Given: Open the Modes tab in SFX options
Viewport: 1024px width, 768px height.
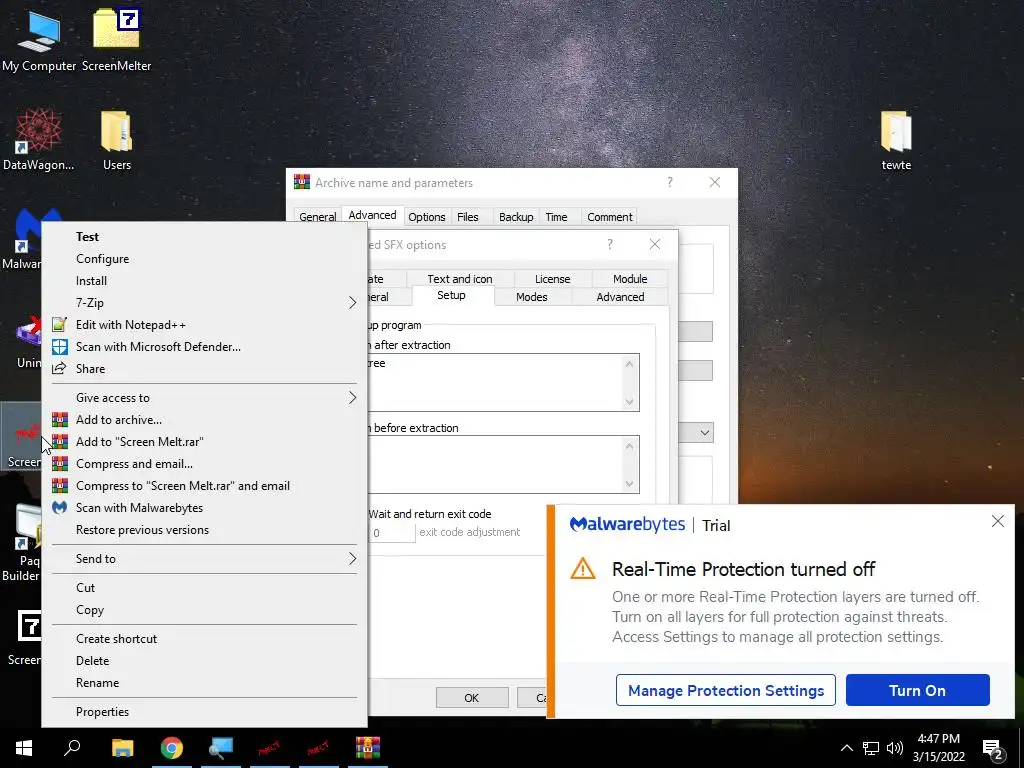Looking at the screenshot, I should click(532, 297).
